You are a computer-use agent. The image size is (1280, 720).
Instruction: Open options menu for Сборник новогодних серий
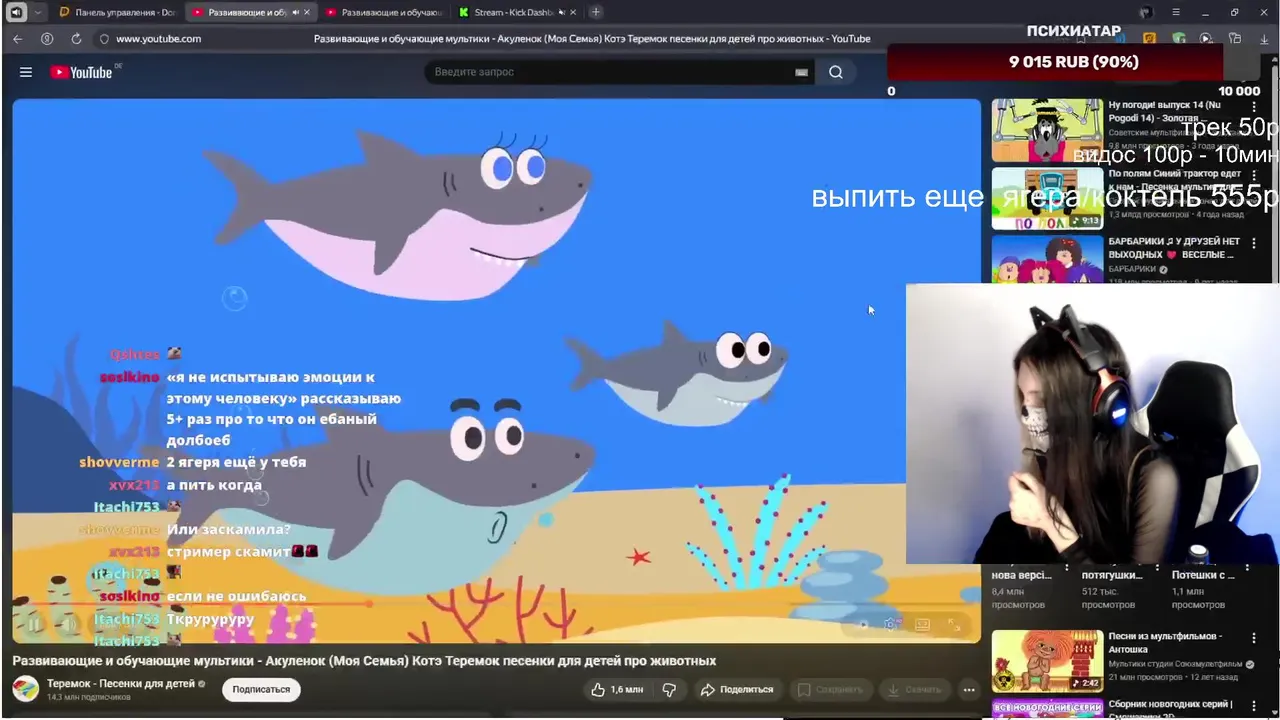(x=1254, y=706)
